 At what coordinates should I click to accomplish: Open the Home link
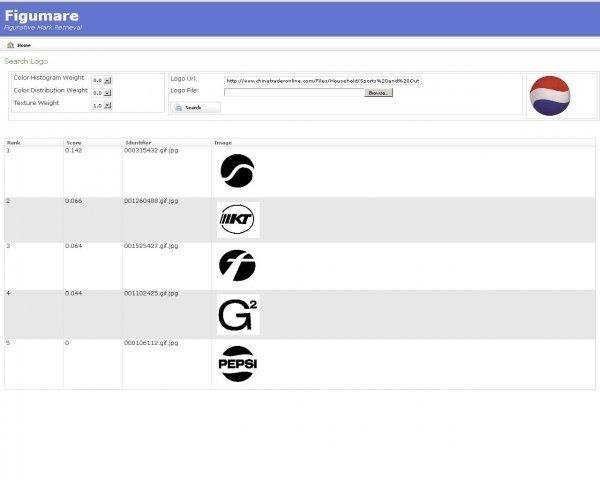coord(24,45)
